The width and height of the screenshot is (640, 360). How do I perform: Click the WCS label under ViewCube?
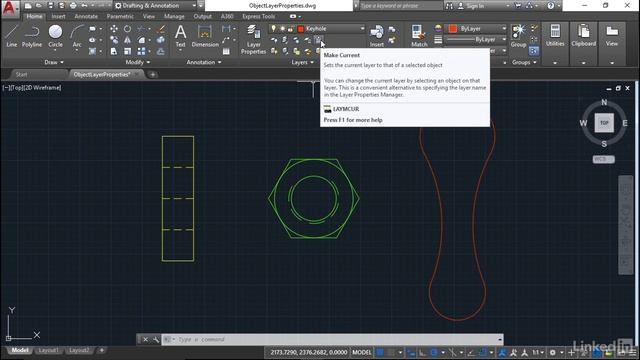coord(603,159)
